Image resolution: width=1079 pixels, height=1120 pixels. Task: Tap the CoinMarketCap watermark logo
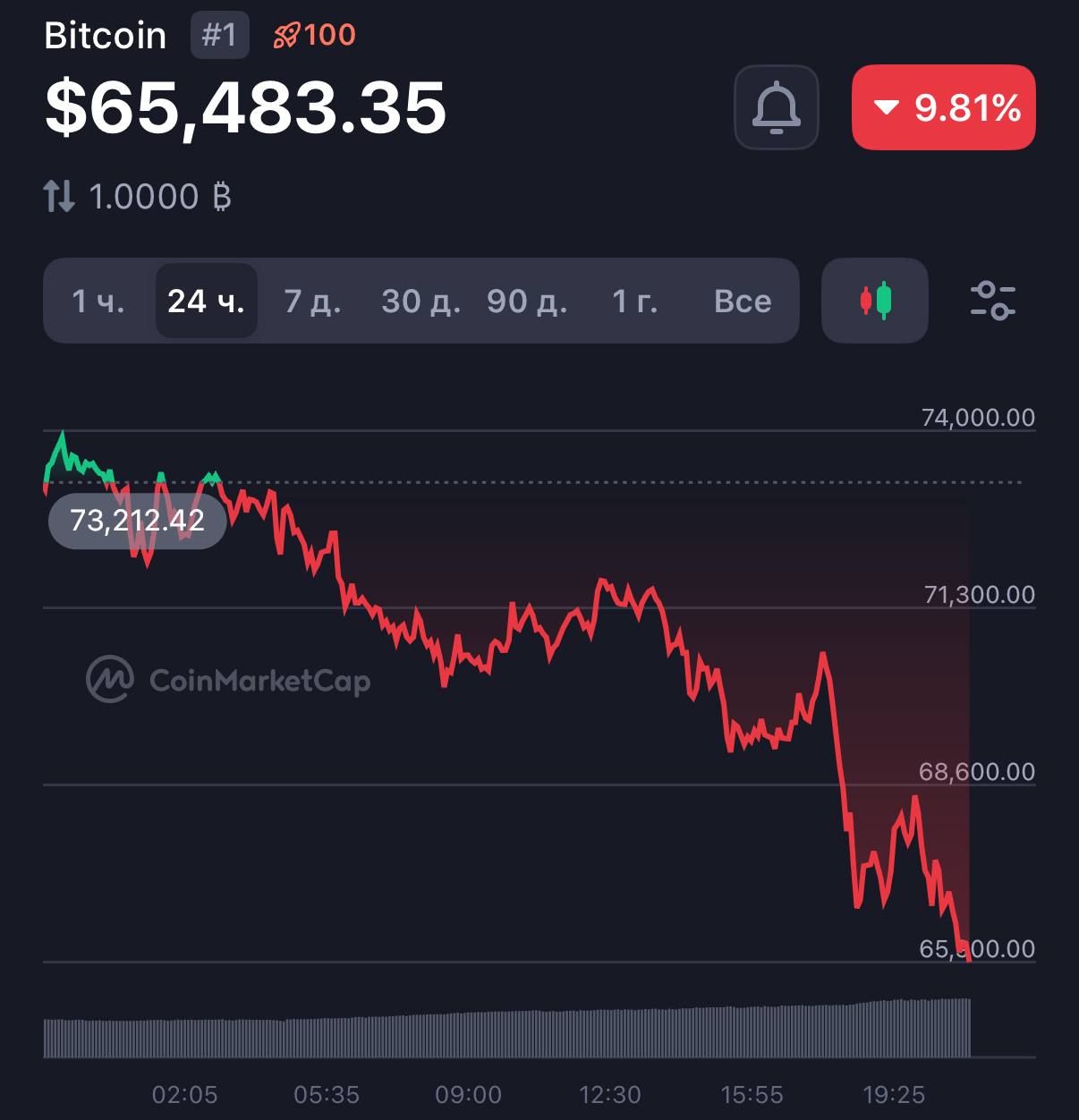(x=228, y=681)
